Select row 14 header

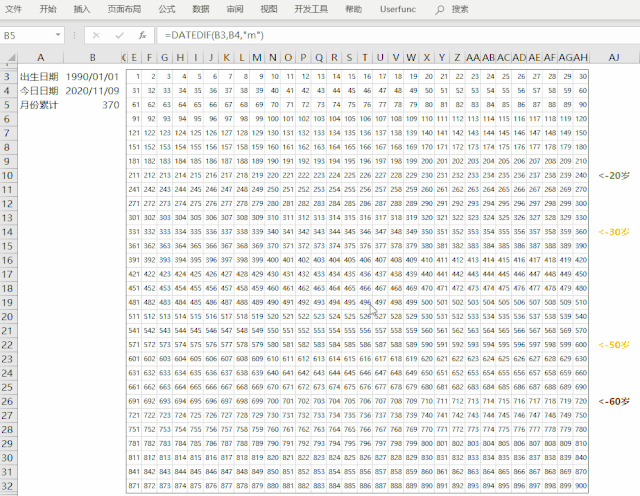click(x=7, y=232)
